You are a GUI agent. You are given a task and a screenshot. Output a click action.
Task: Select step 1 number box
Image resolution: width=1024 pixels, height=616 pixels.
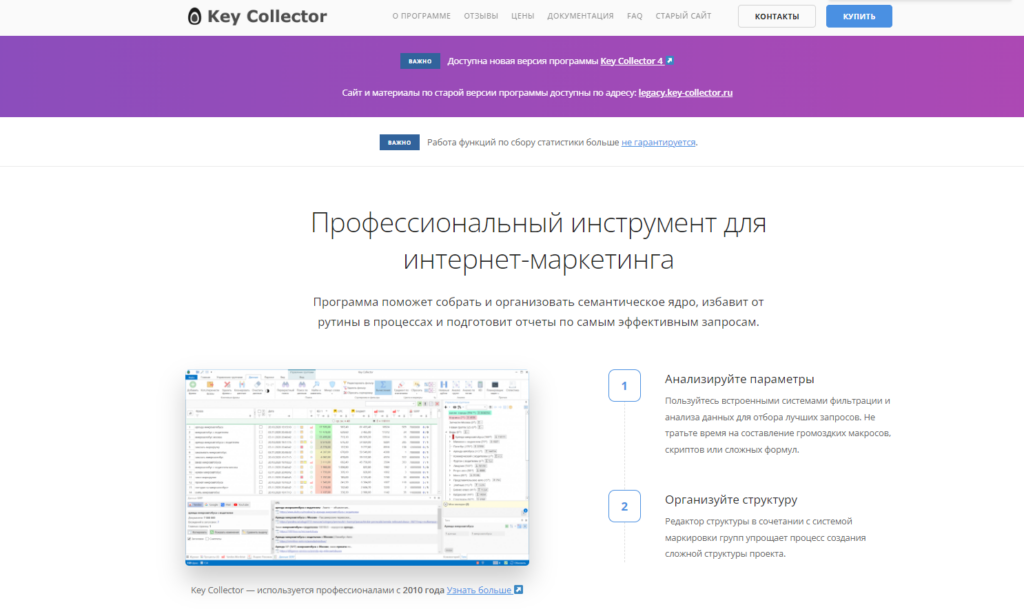[x=624, y=385]
